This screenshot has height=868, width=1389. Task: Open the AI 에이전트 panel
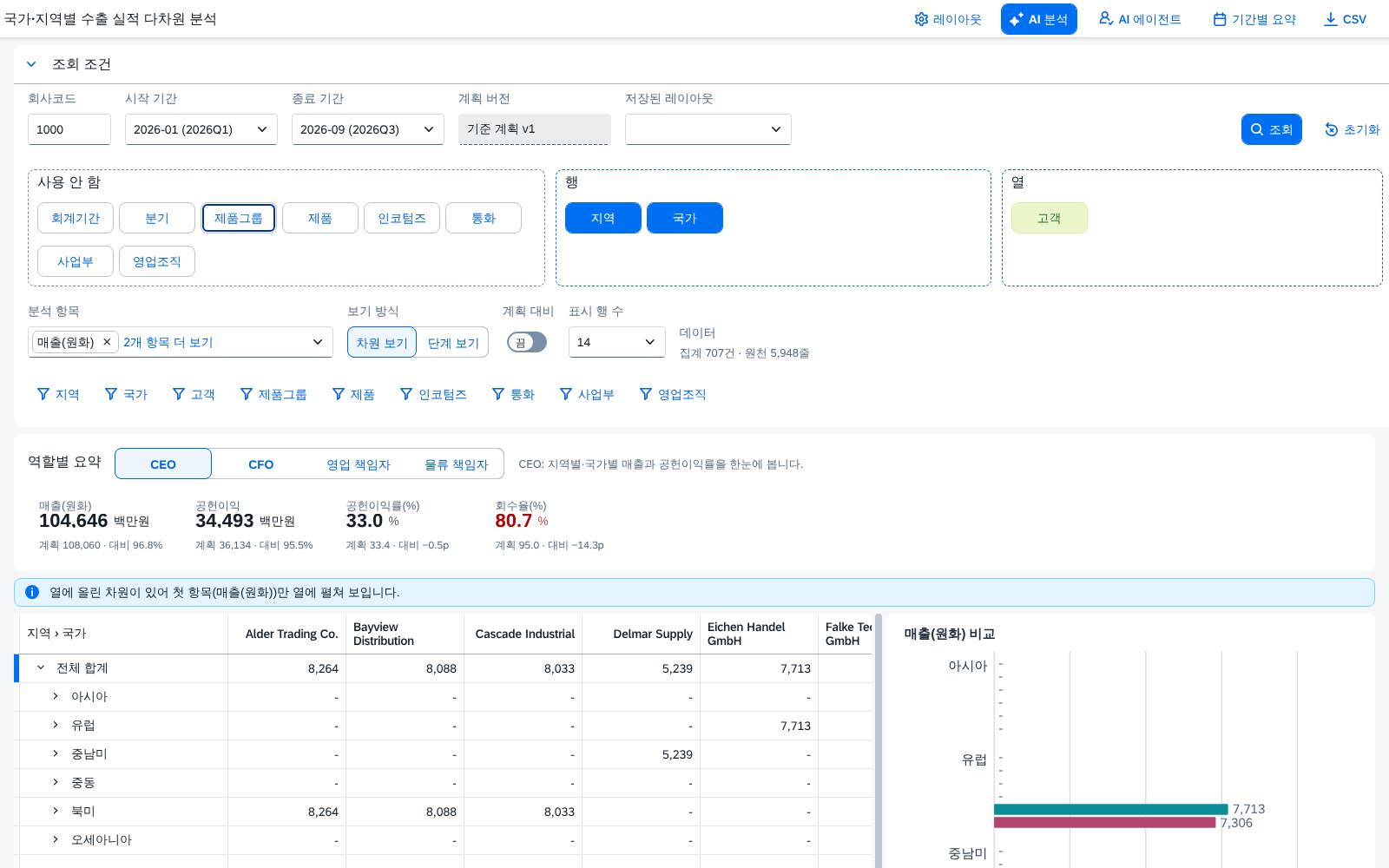(x=1140, y=19)
